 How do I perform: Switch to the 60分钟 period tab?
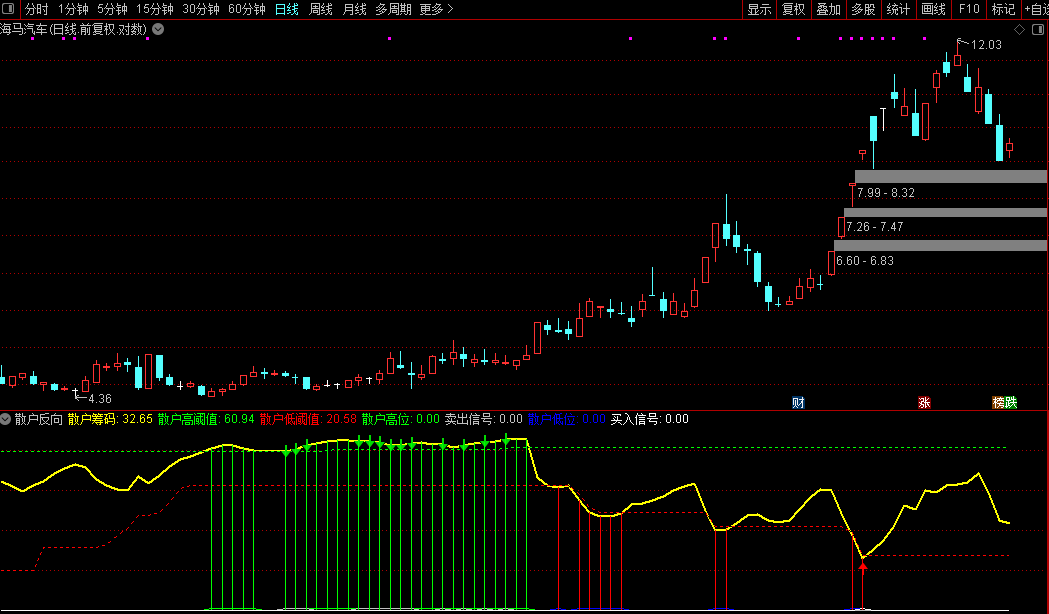[x=246, y=9]
